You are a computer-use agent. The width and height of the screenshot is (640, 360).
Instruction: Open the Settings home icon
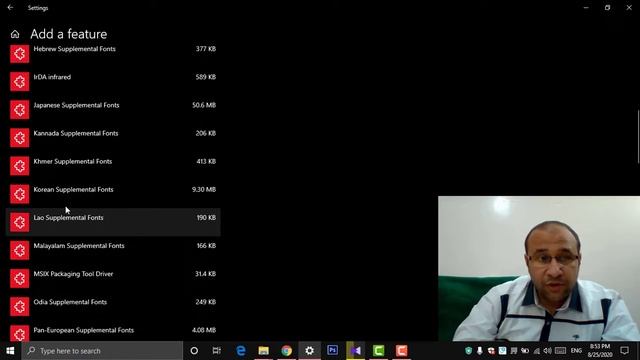15,34
